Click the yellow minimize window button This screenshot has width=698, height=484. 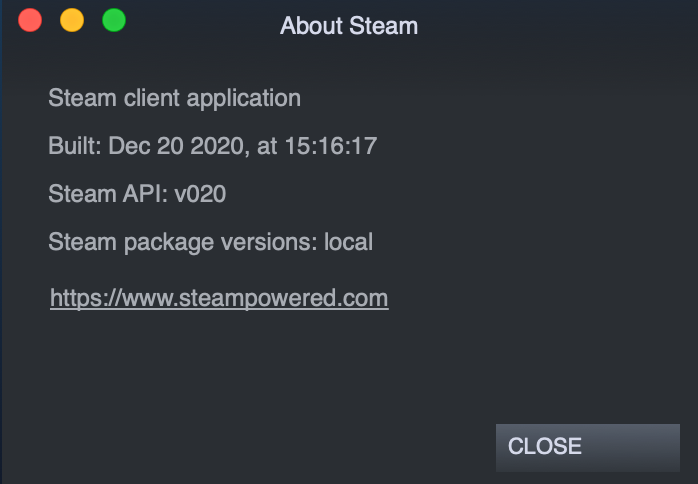point(72,20)
